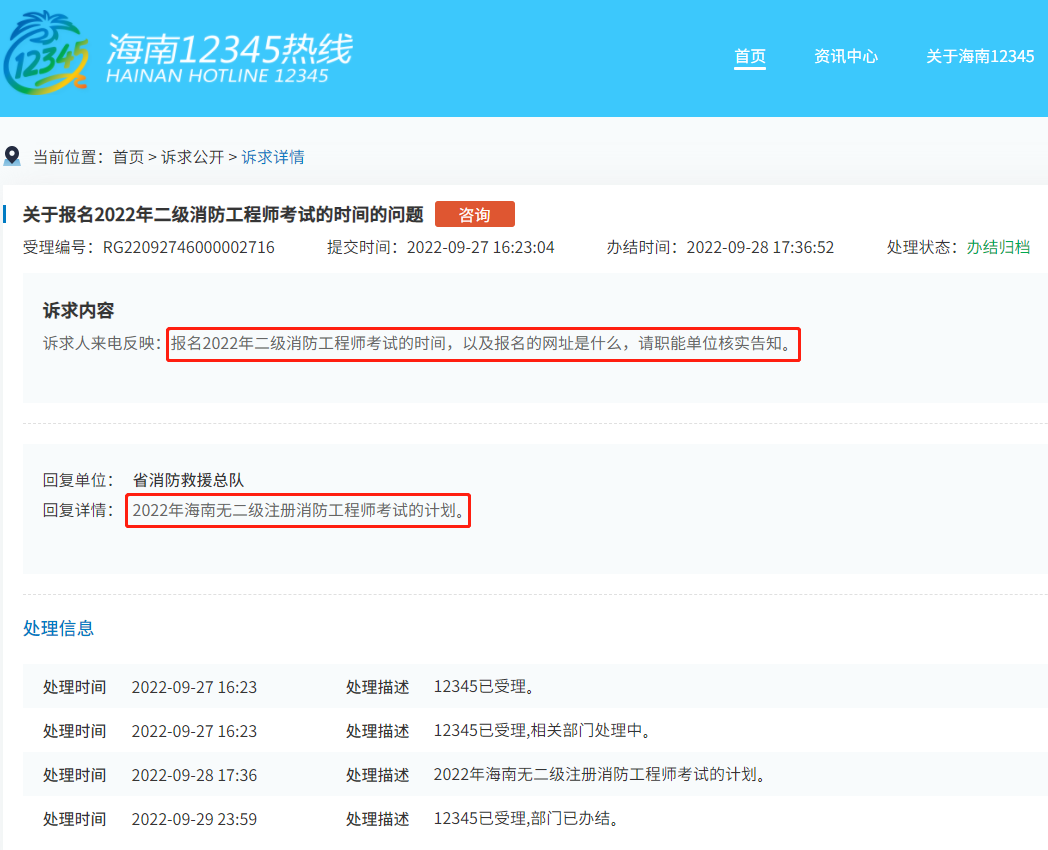Click the 回复详情 reply text about 2022年海南
1048x850 pixels.
pos(298,511)
